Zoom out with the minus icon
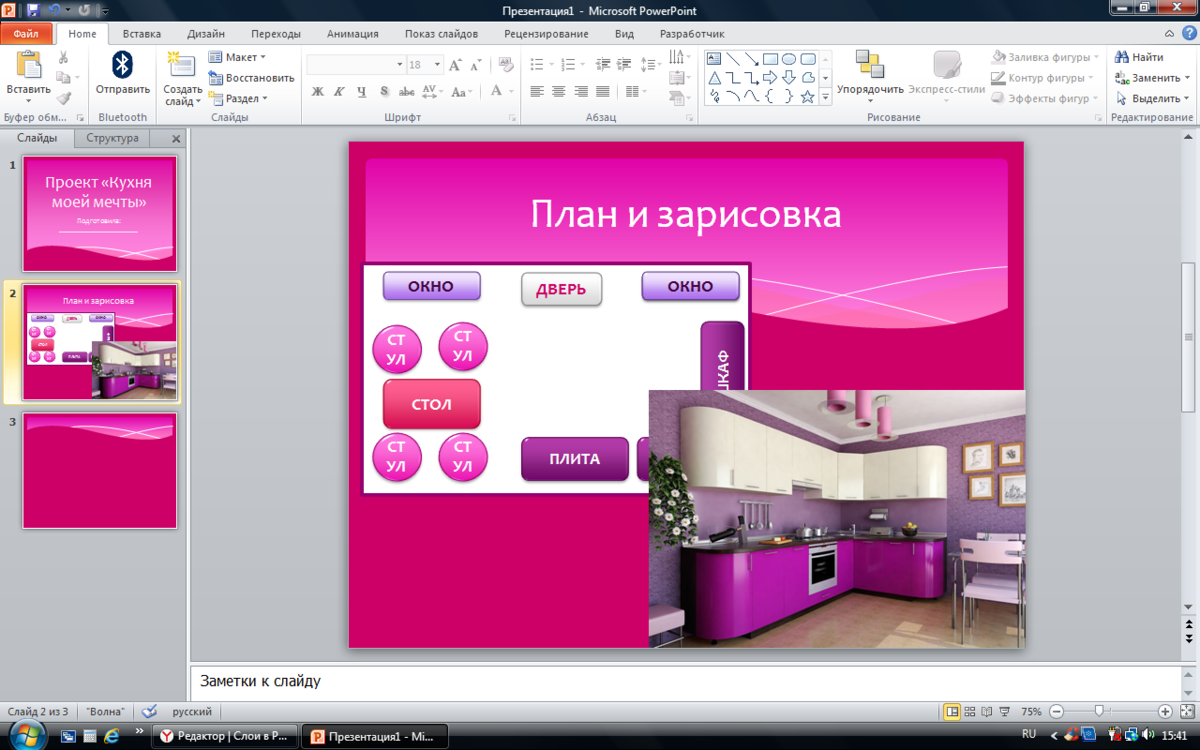 (x=1055, y=711)
